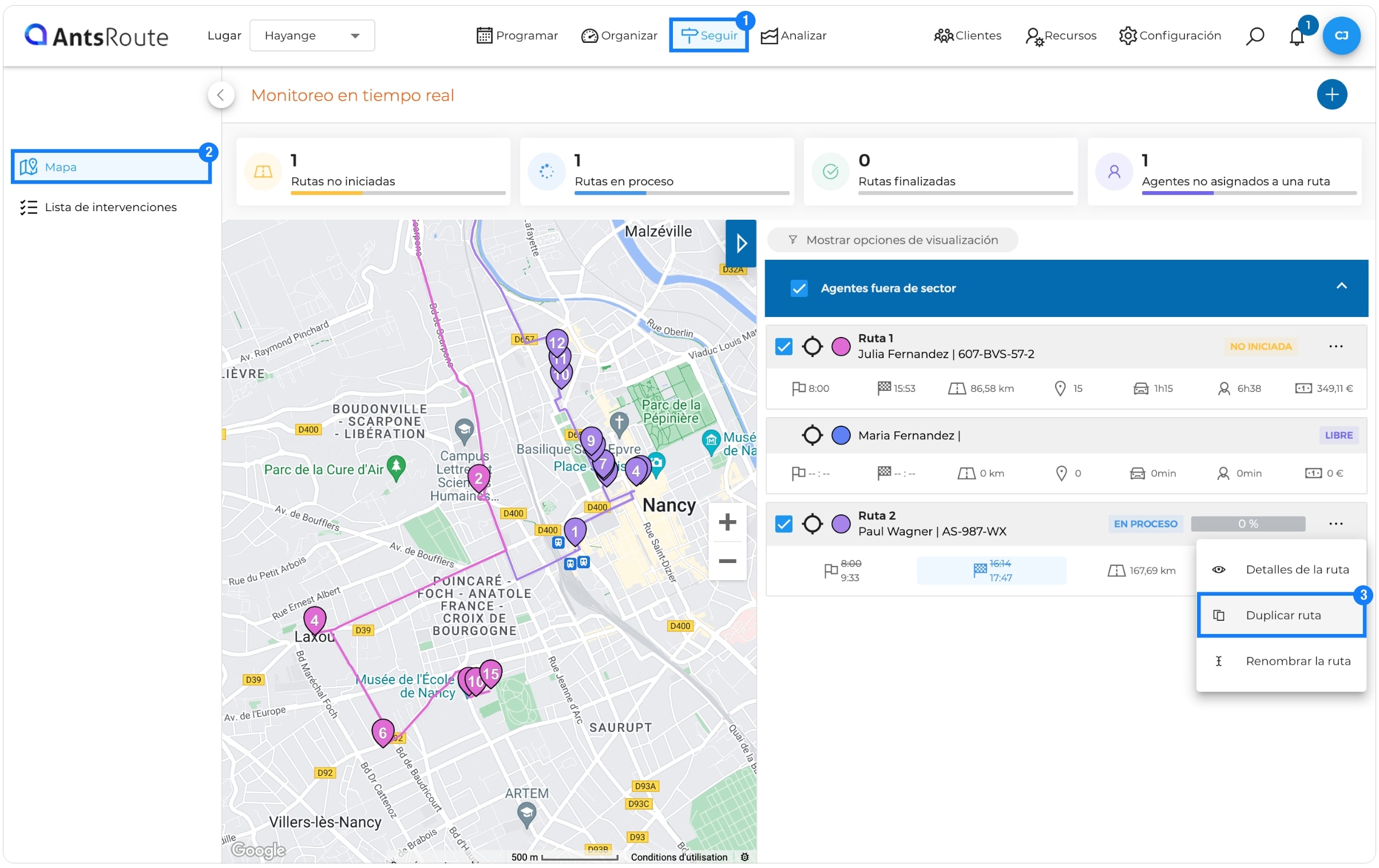
Task: Choose Duplicar ruta from the menu
Action: pos(1281,616)
